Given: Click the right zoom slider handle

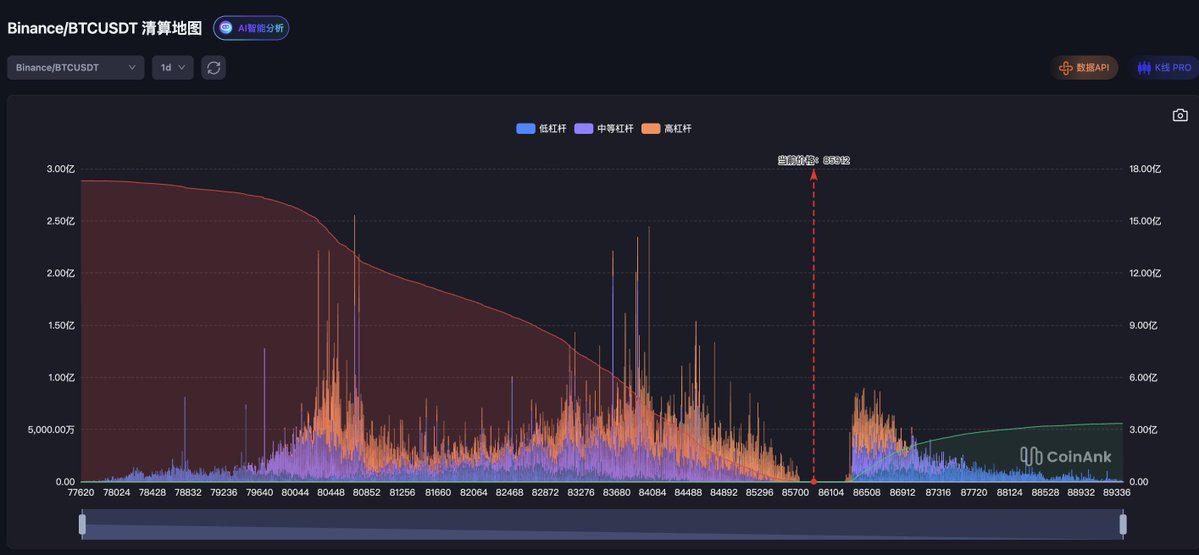Looking at the screenshot, I should point(1123,524).
